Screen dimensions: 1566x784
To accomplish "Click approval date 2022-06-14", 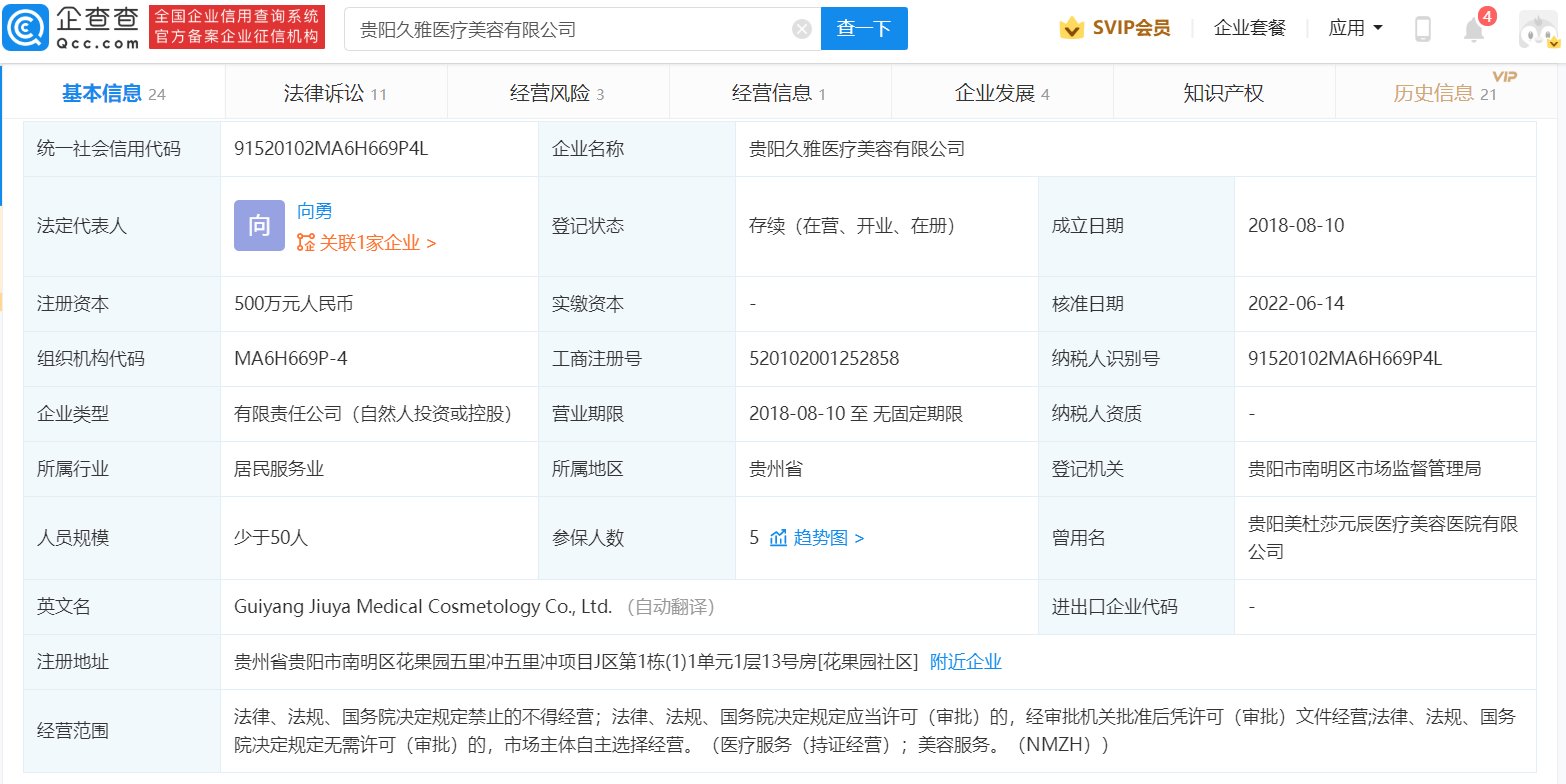I will click(x=1296, y=304).
